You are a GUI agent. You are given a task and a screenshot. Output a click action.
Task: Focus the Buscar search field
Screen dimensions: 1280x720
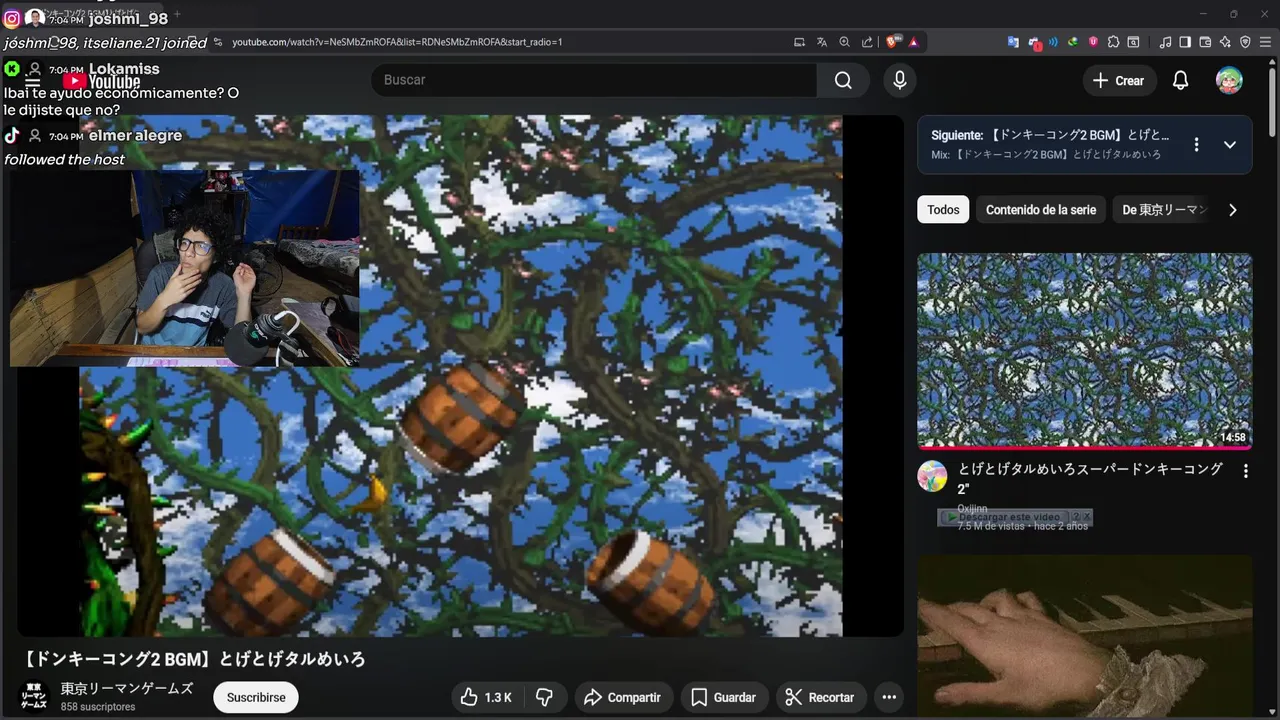click(x=595, y=80)
